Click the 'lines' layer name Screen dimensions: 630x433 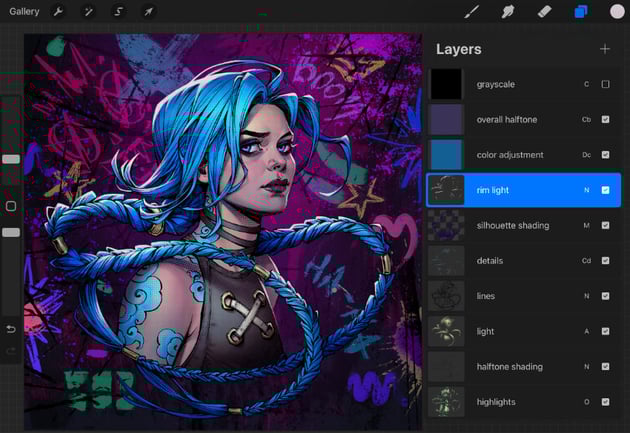point(485,296)
